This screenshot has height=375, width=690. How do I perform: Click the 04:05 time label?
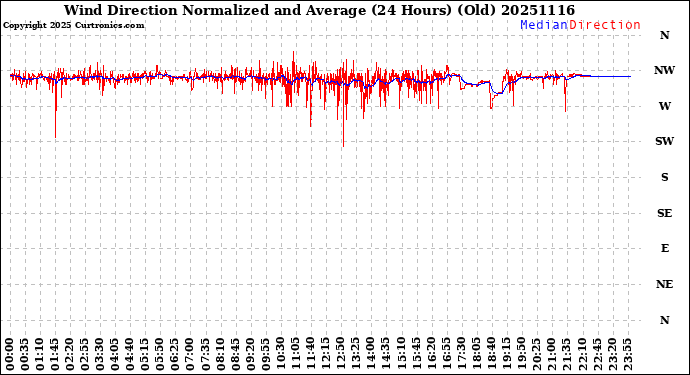click(115, 354)
